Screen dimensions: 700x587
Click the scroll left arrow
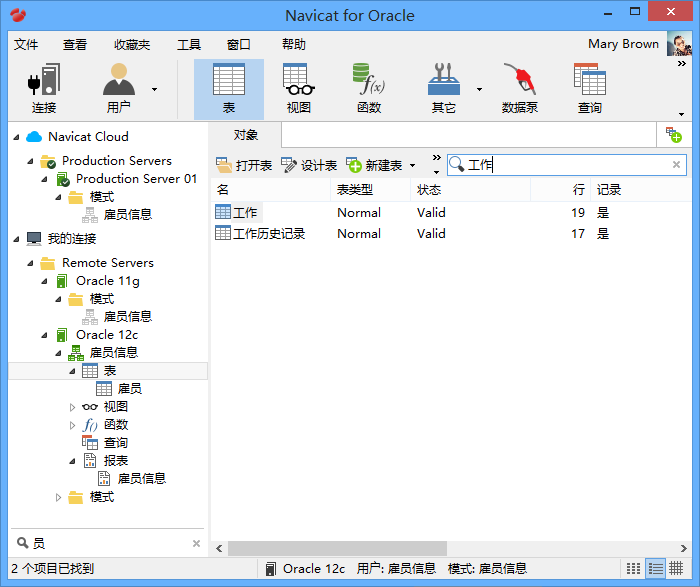[x=219, y=548]
